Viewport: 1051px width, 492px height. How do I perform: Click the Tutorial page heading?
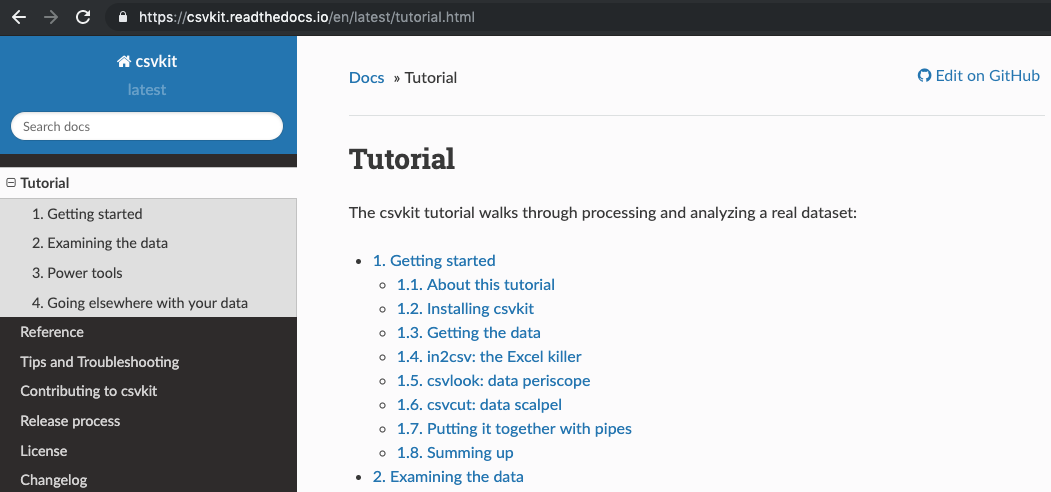[402, 159]
